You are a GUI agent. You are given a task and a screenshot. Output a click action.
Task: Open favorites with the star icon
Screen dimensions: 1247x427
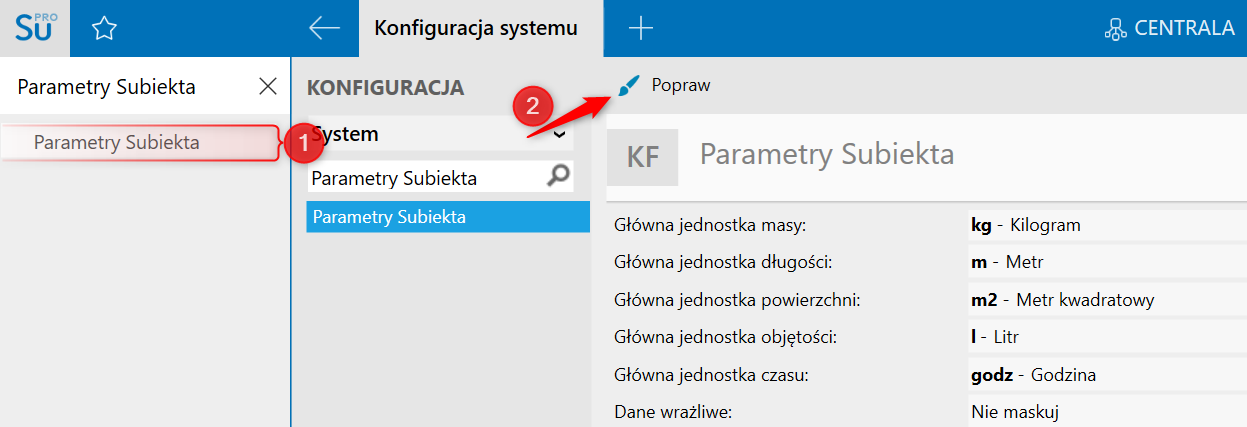point(104,29)
